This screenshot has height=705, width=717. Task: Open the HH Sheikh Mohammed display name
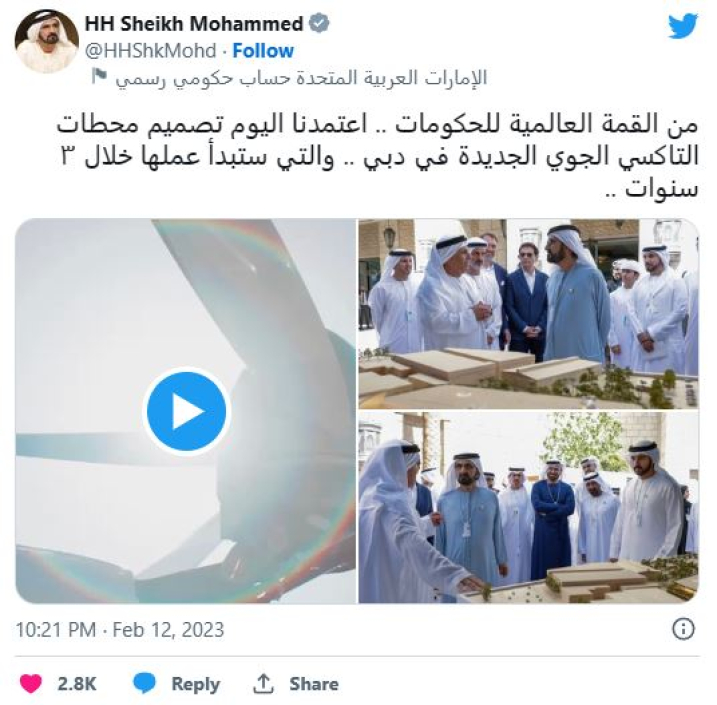[194, 24]
